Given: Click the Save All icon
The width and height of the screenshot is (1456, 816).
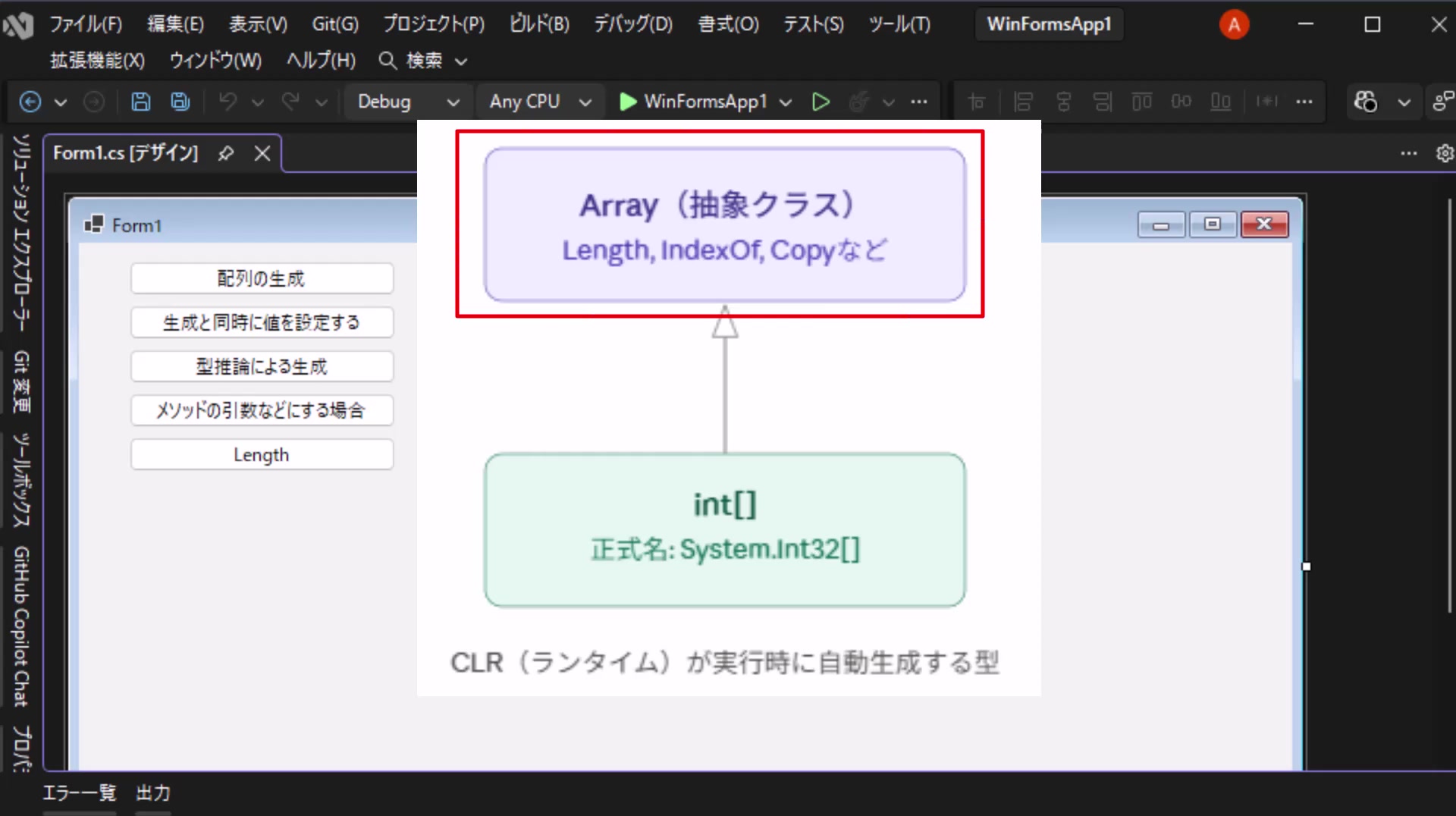Looking at the screenshot, I should pyautogui.click(x=180, y=102).
